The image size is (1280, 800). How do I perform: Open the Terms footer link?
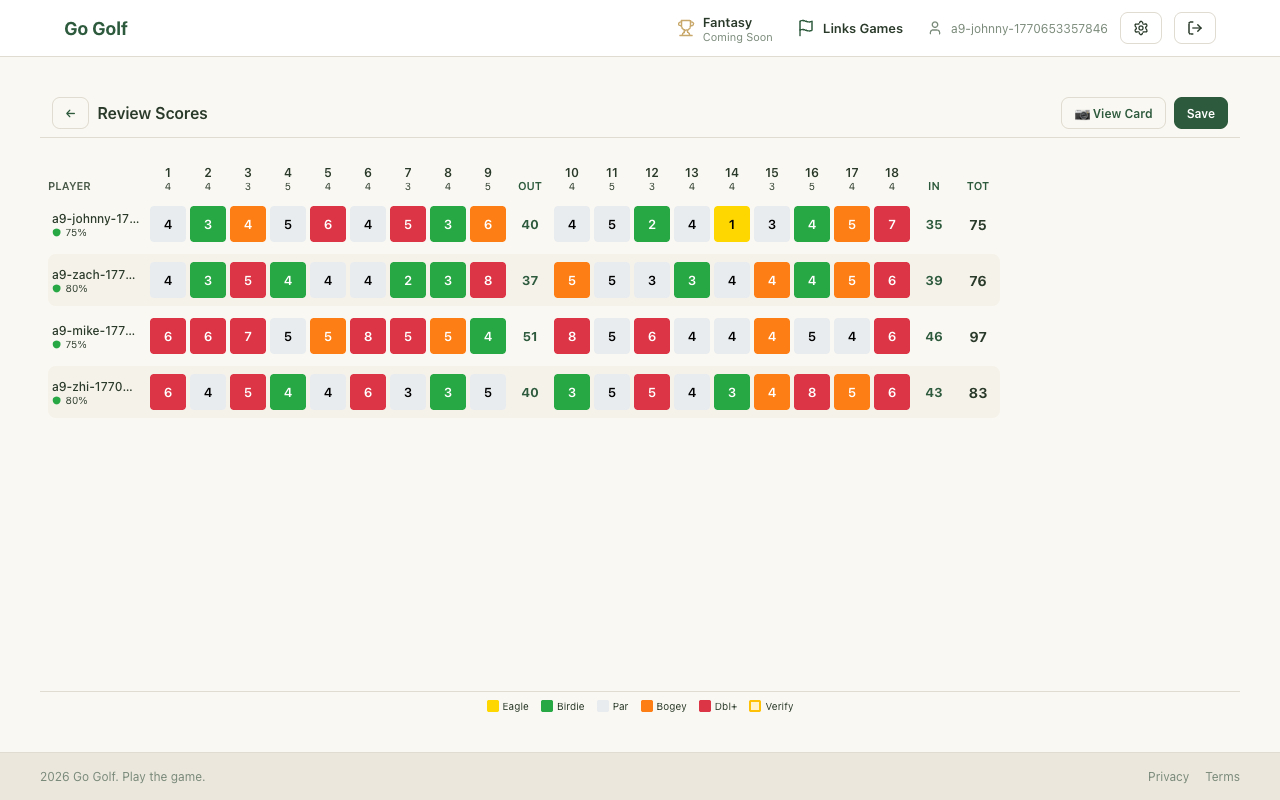[1222, 776]
